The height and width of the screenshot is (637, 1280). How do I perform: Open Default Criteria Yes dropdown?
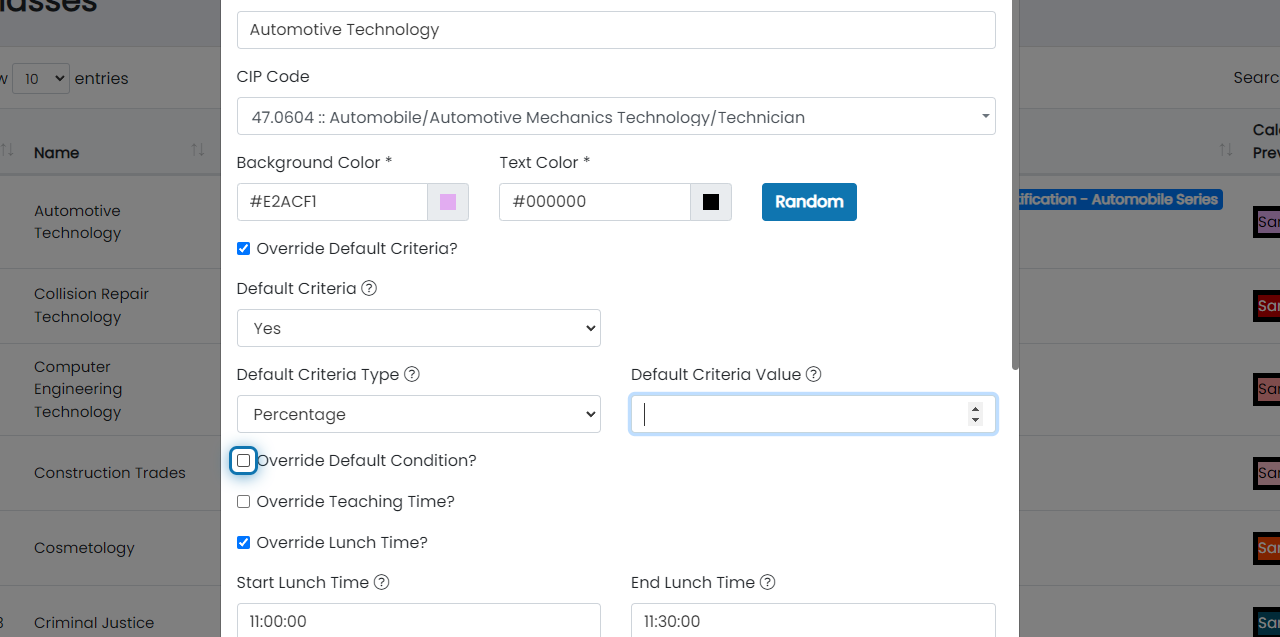click(418, 328)
